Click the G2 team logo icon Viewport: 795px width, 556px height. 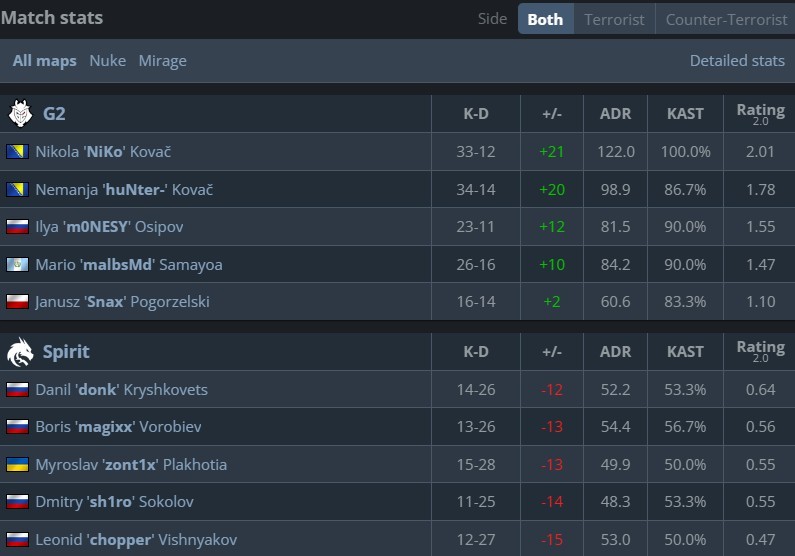19,114
